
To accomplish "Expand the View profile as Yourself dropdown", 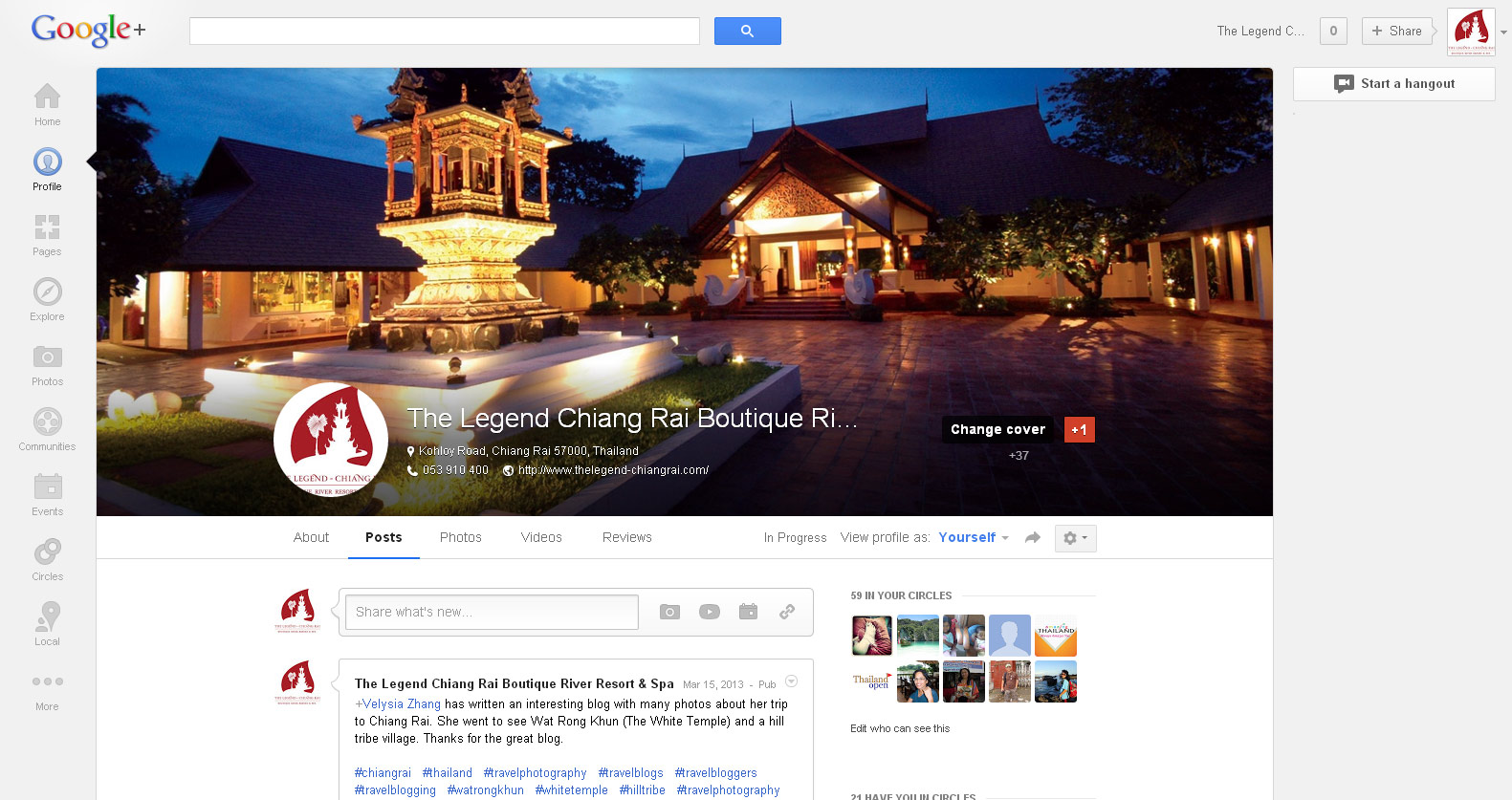I will [x=974, y=537].
